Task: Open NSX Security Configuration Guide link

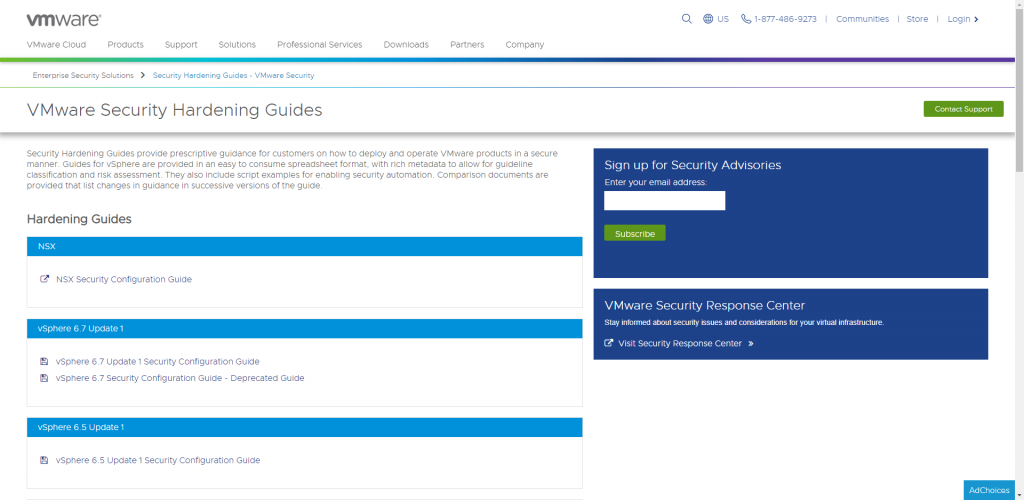Action: [x=124, y=279]
